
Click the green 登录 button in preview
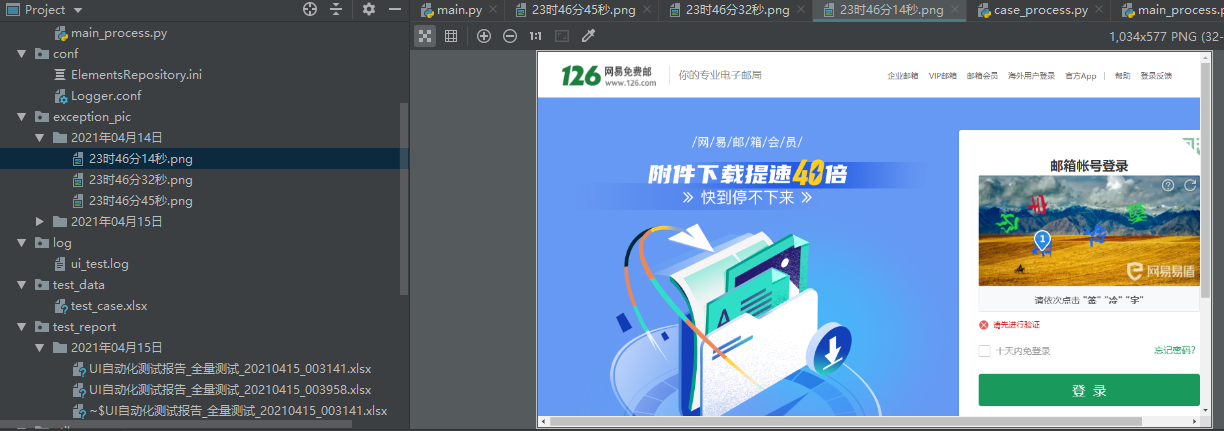click(x=1089, y=390)
